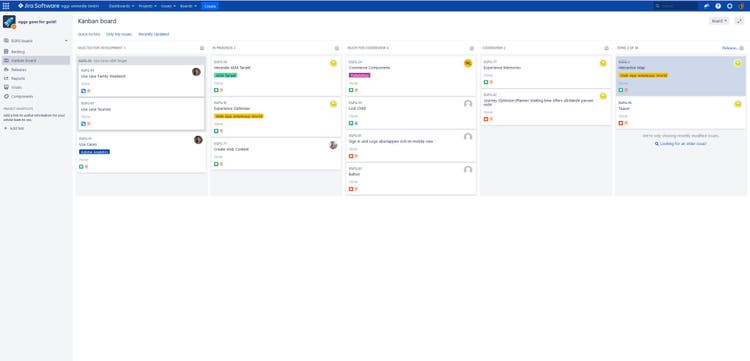The height and width of the screenshot is (361, 750).
Task: Expand the board switcher in sidebar
Action: (66, 41)
